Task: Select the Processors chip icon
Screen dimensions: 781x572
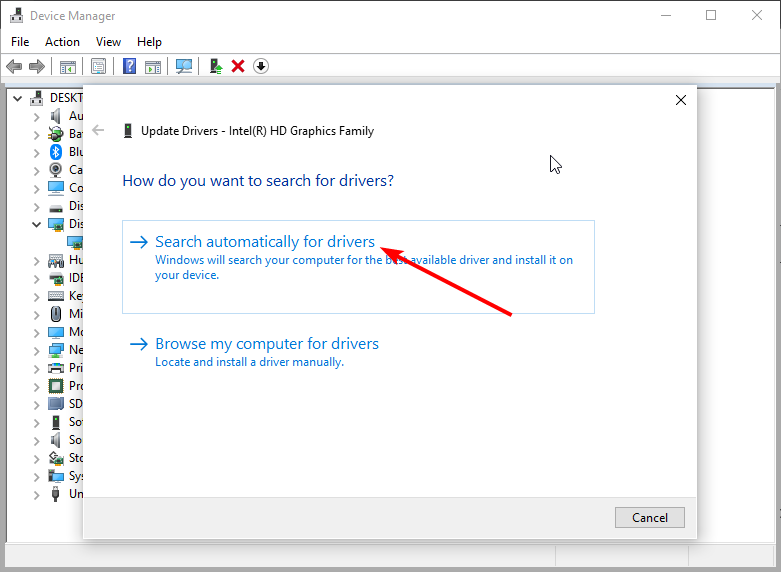Action: coord(56,386)
